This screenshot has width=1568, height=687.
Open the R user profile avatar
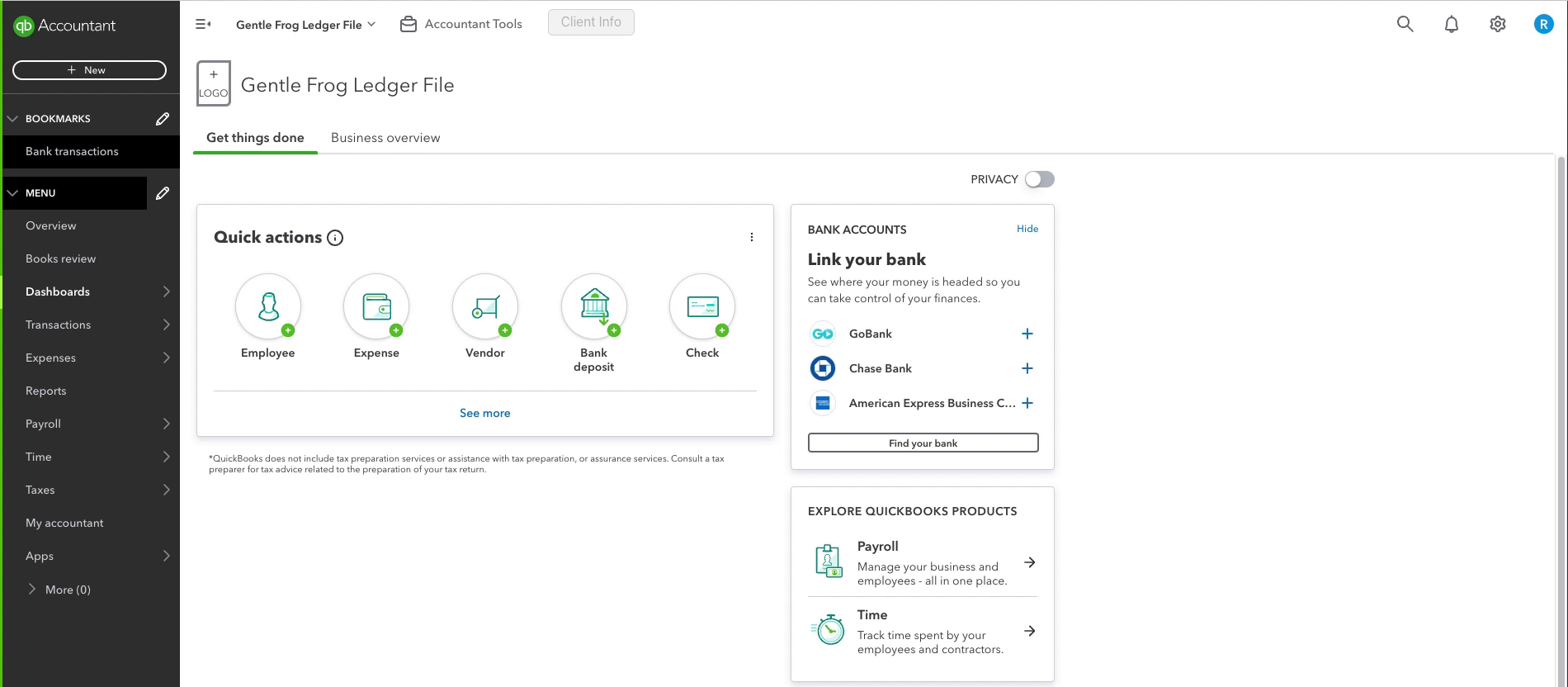pos(1543,24)
